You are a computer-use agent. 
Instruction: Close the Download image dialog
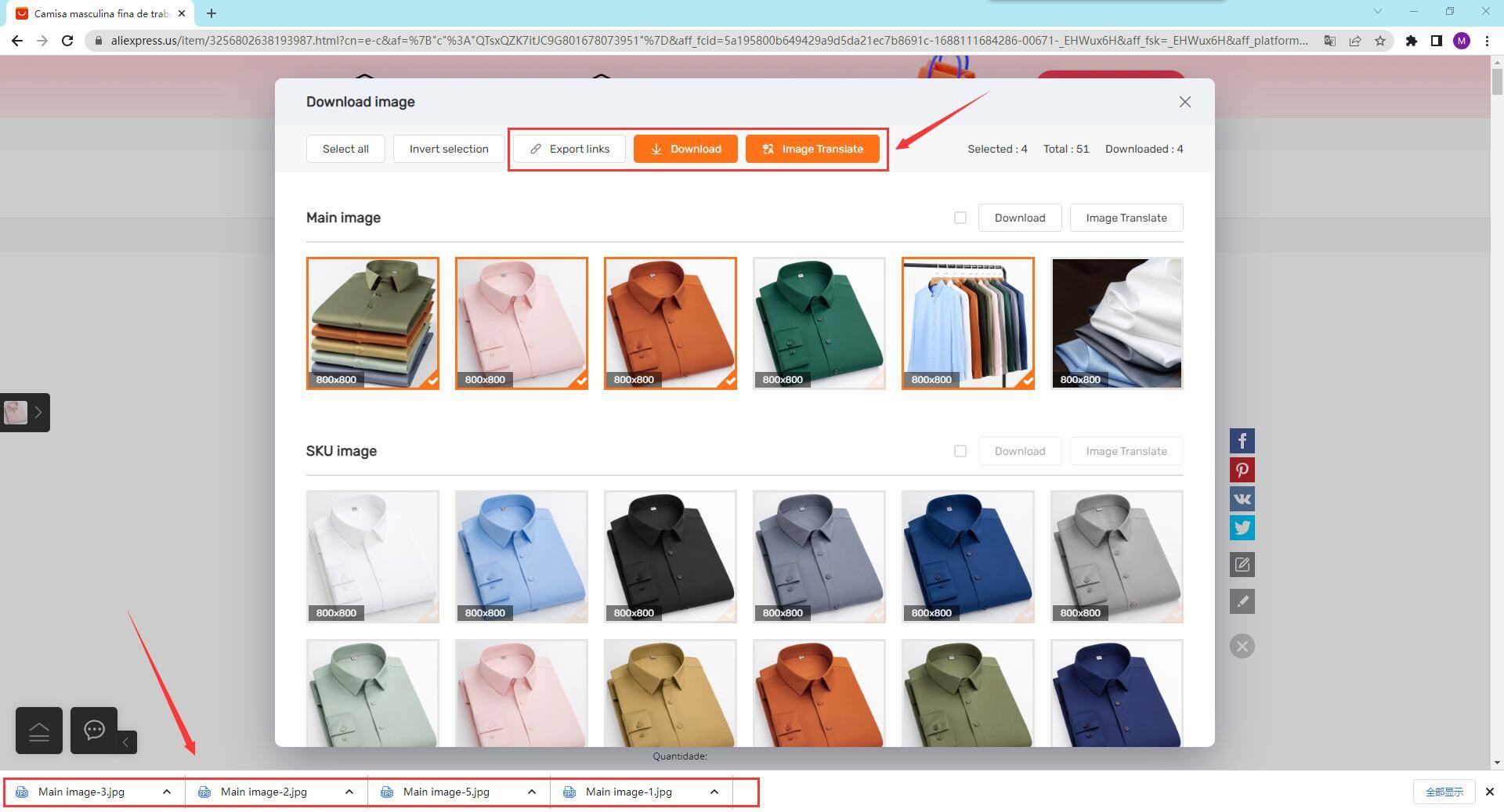[x=1184, y=102]
